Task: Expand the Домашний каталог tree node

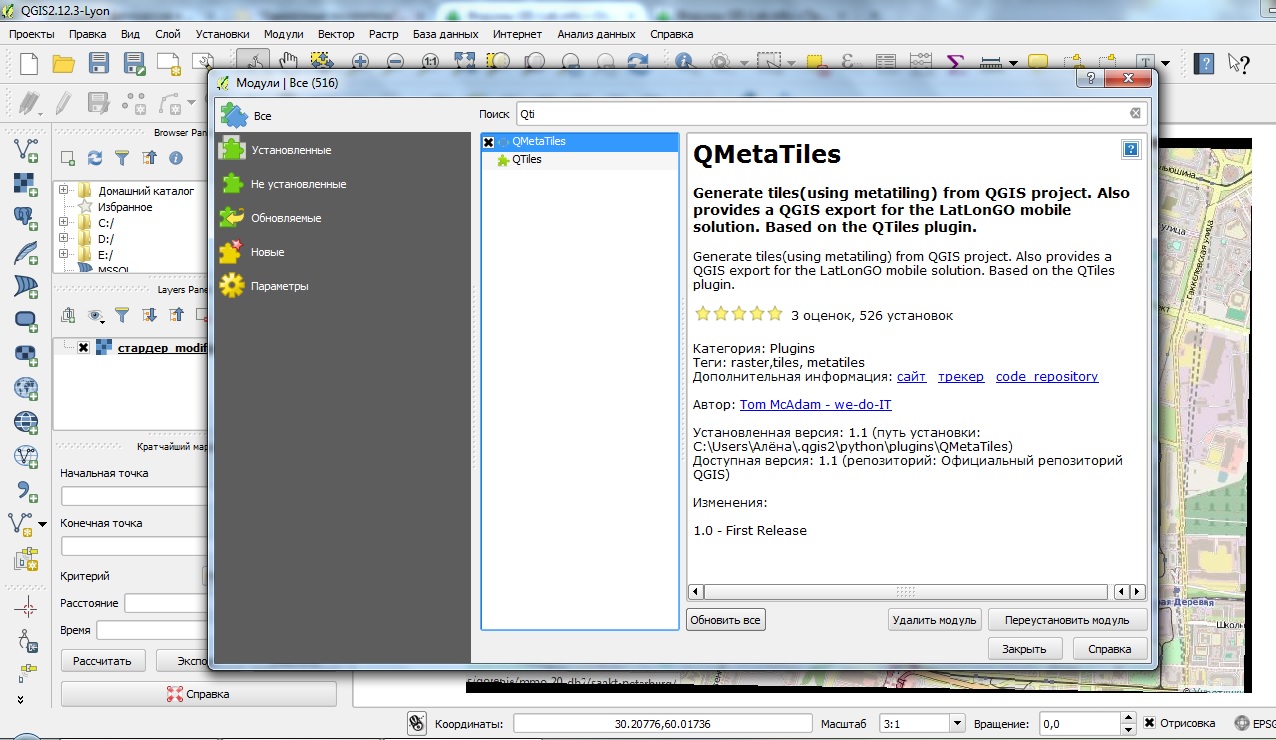Action: (x=63, y=190)
